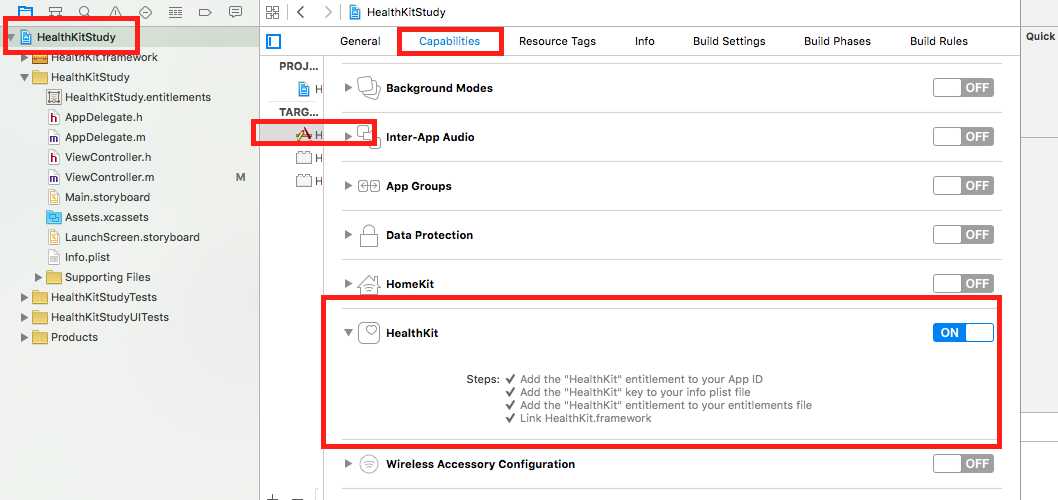
Task: Open Info.plist file
Action: tap(87, 257)
